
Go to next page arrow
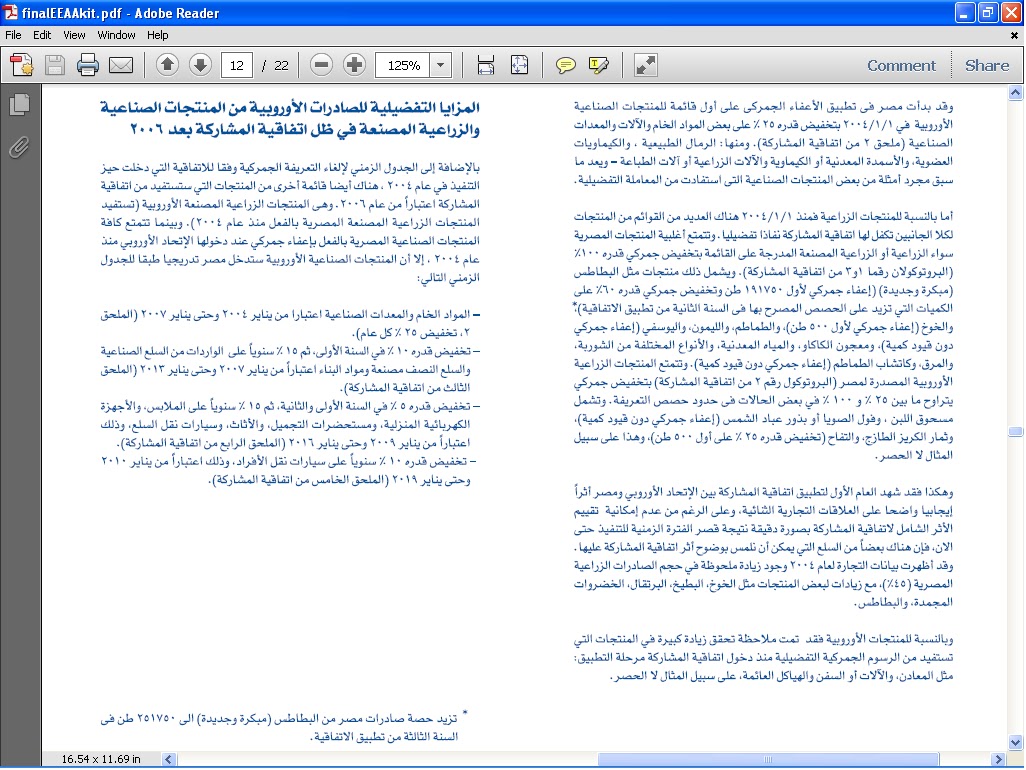tap(200, 64)
